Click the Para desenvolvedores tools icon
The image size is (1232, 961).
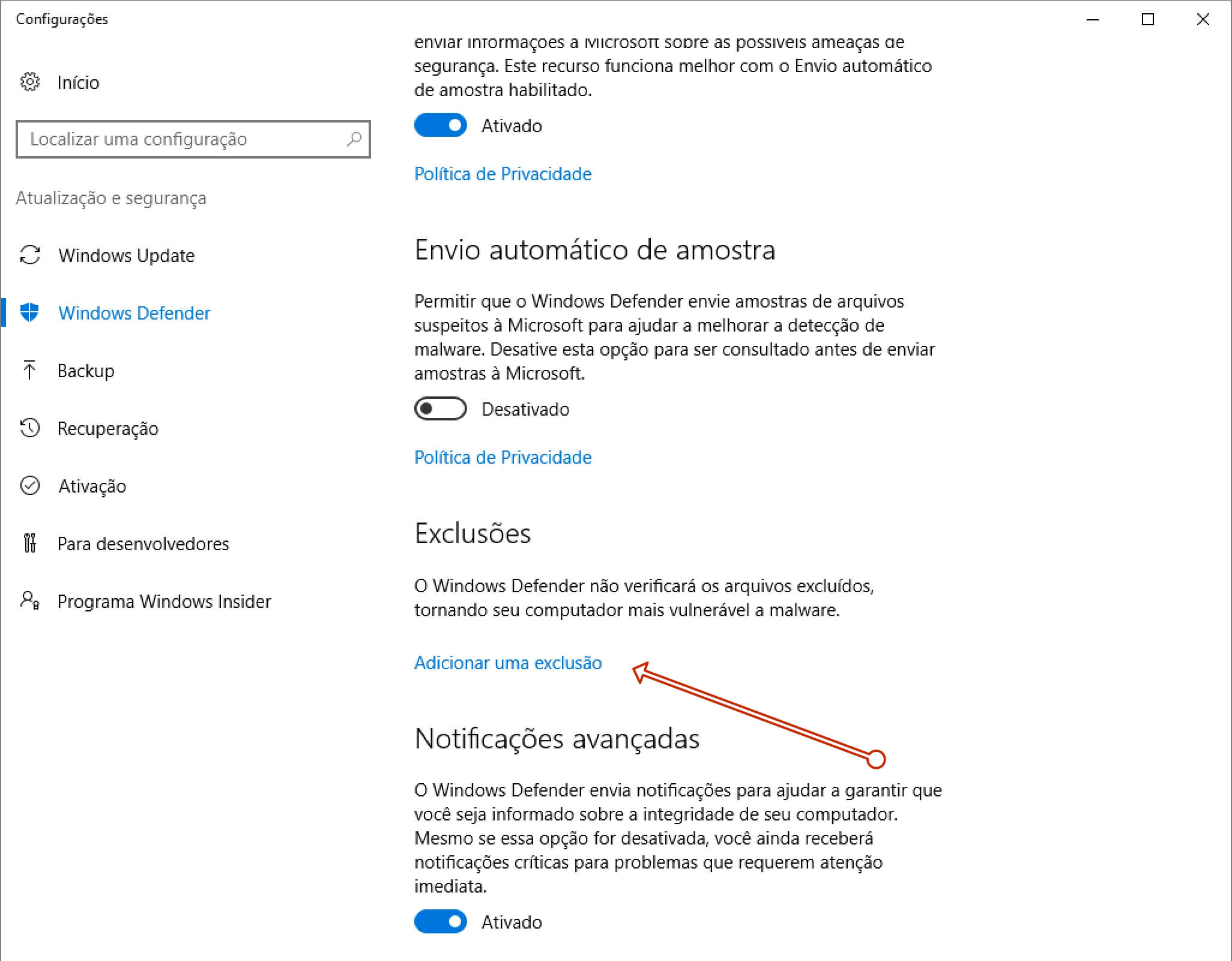29,543
